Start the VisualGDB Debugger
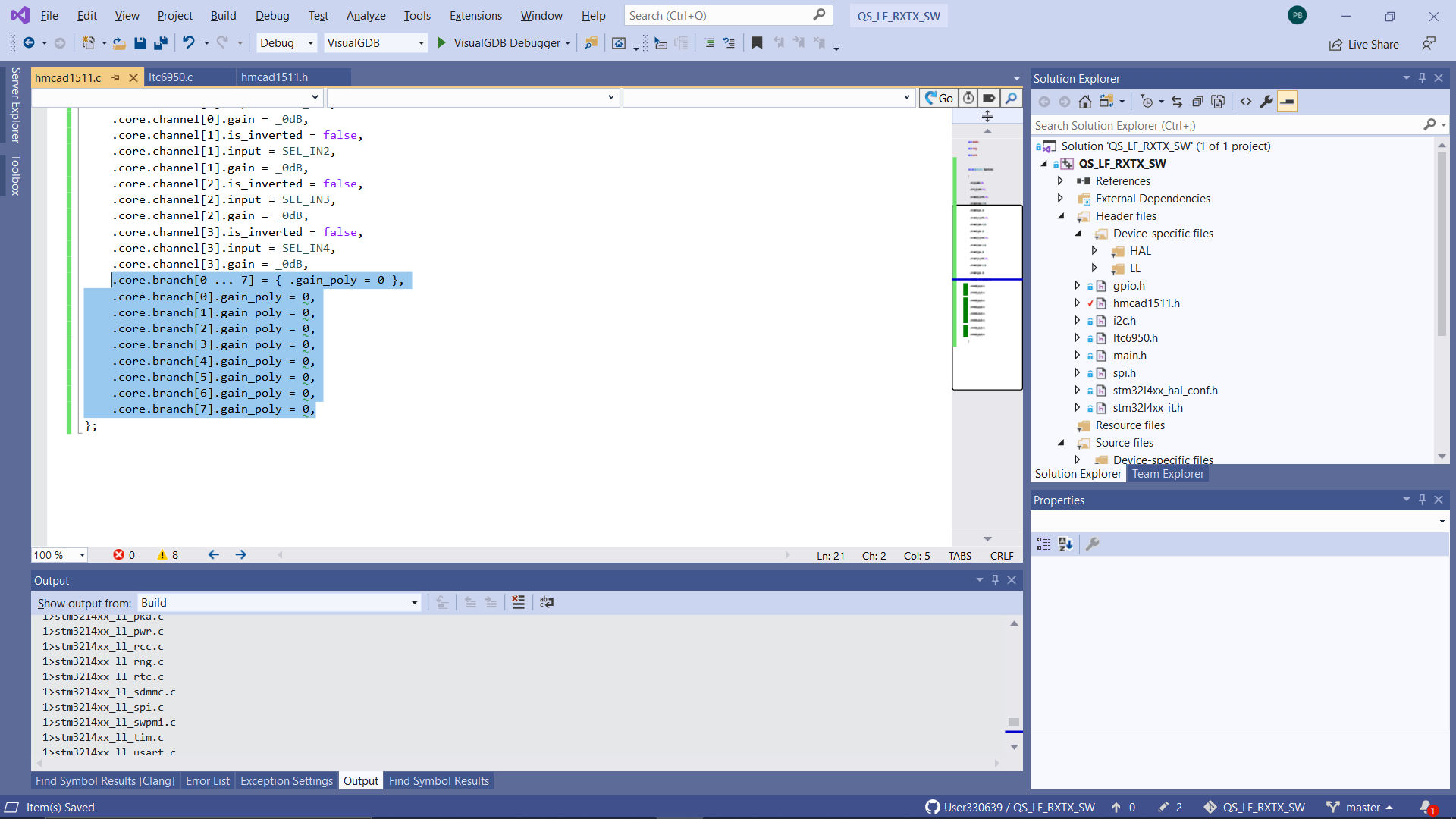 (504, 43)
